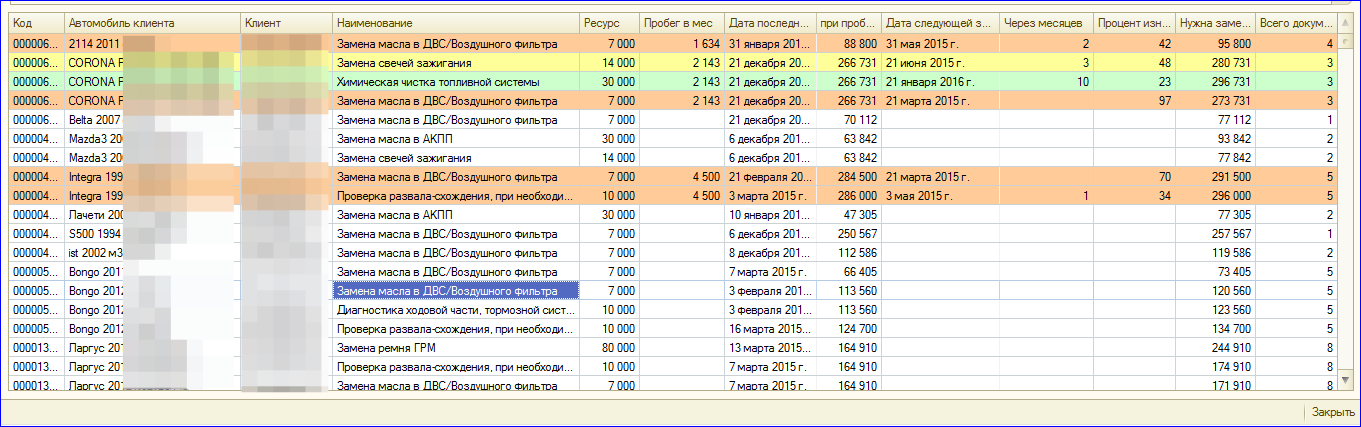This screenshot has height=427, width=1361.
Task: Click the Закрыть button
Action: [x=1333, y=412]
